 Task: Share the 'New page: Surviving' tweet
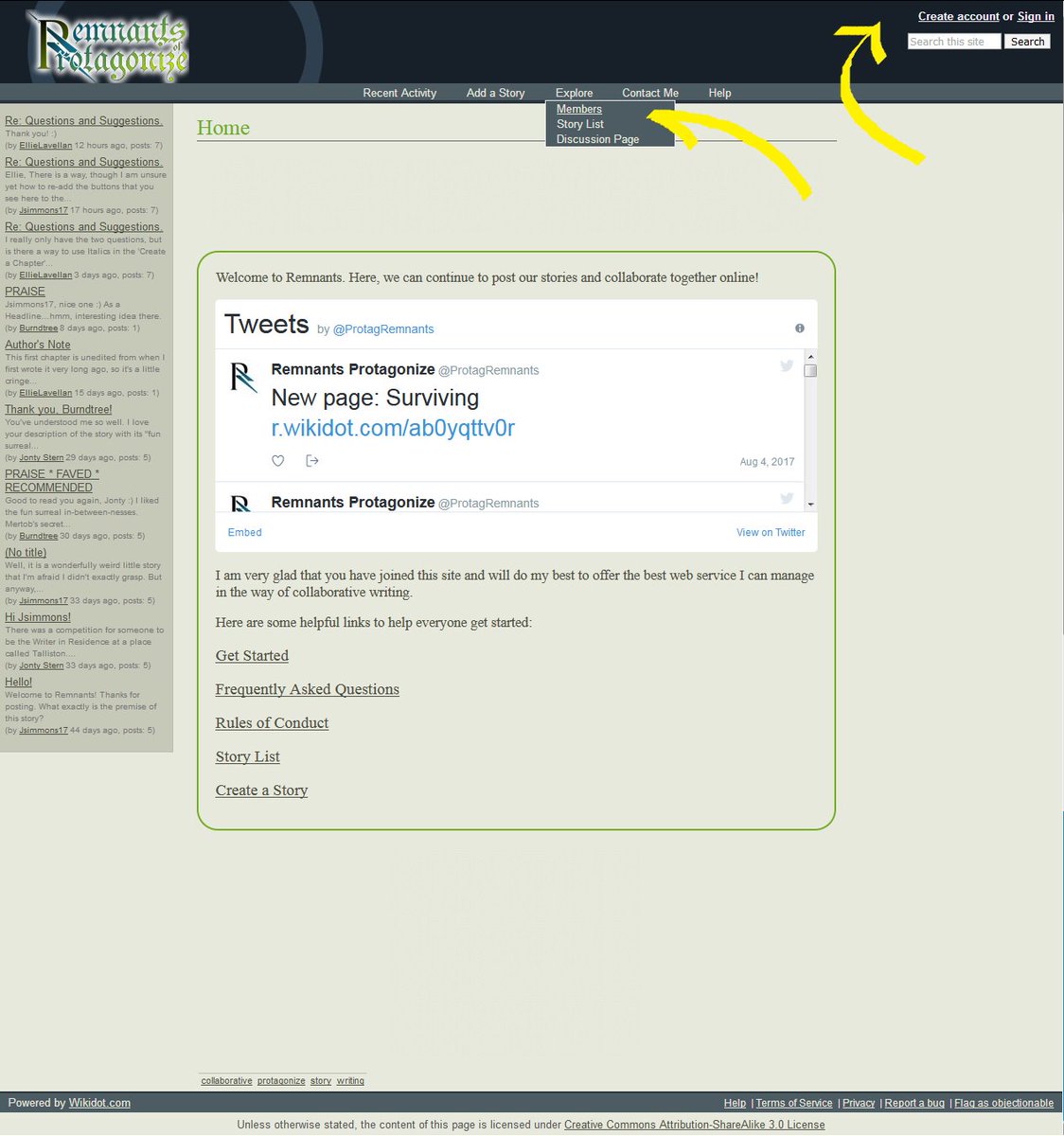(312, 461)
